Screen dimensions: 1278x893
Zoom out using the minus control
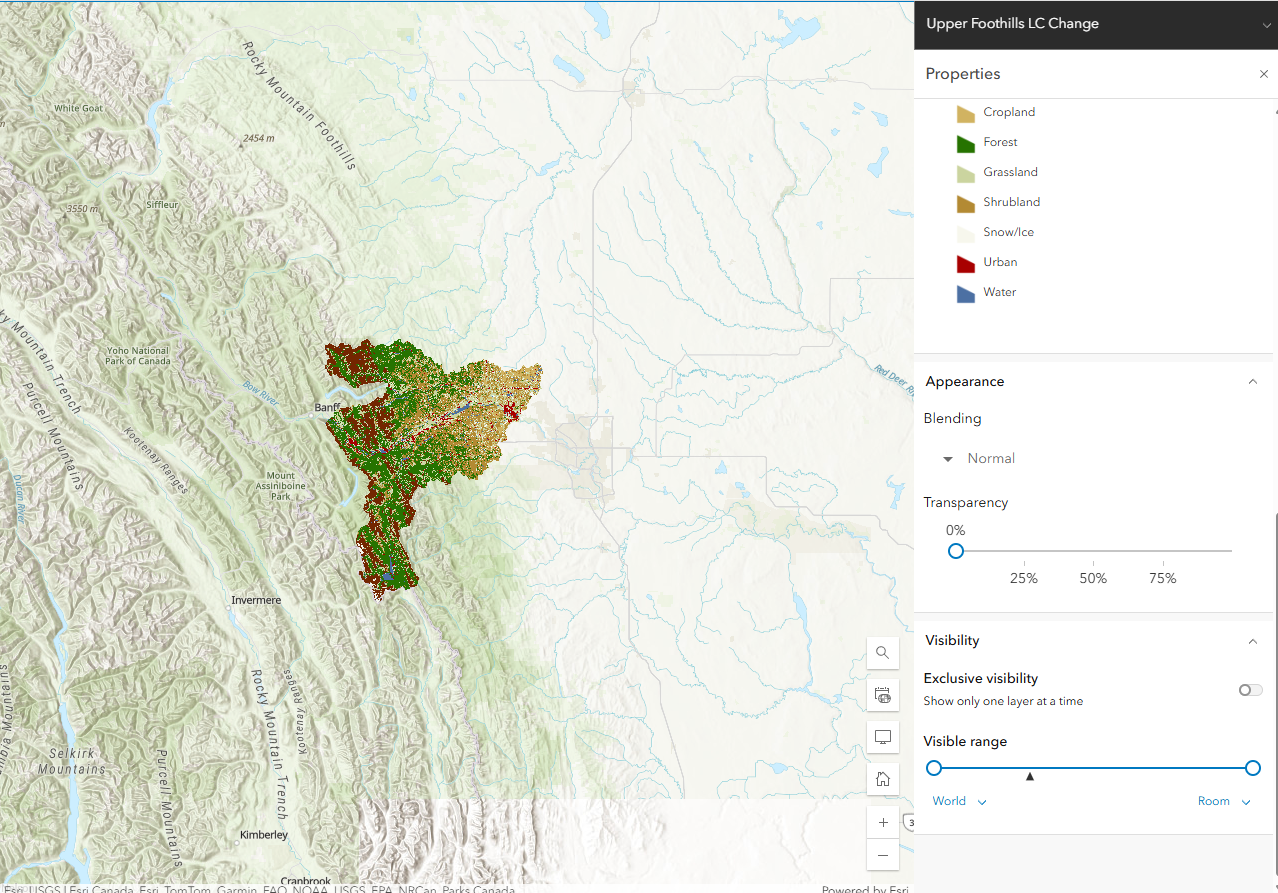[883, 855]
